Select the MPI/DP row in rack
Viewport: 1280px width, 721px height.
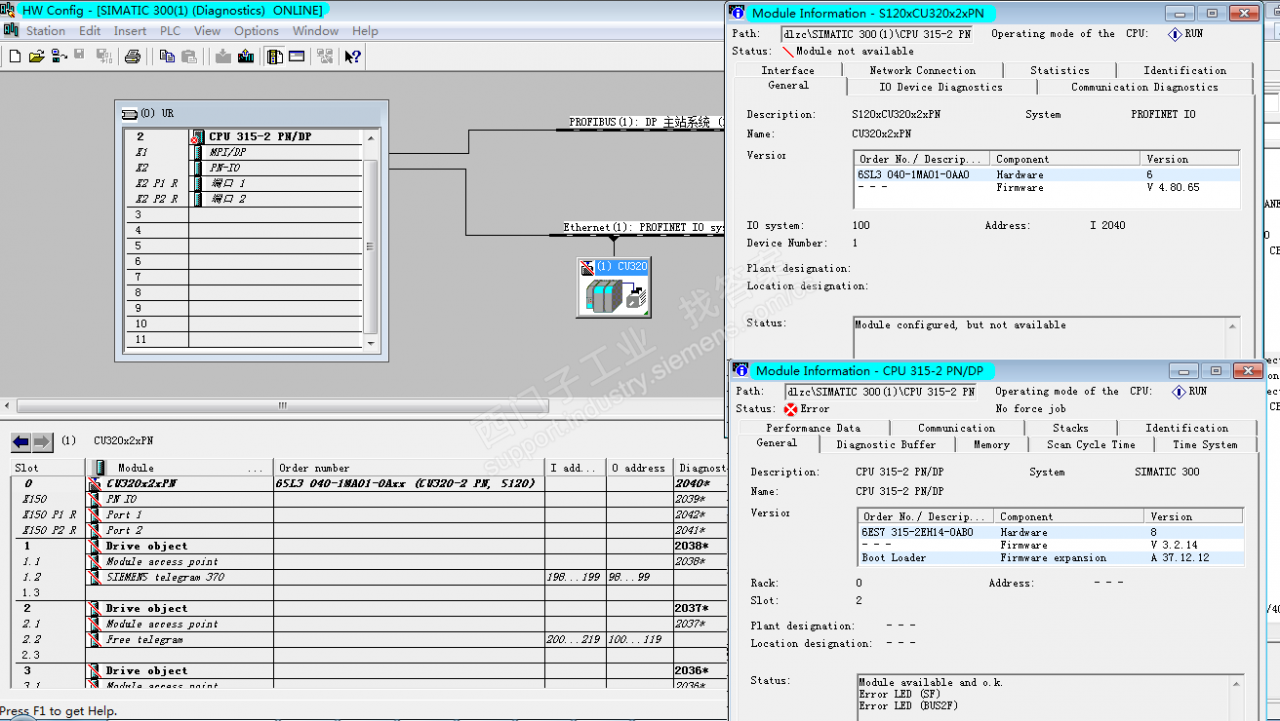(243, 153)
